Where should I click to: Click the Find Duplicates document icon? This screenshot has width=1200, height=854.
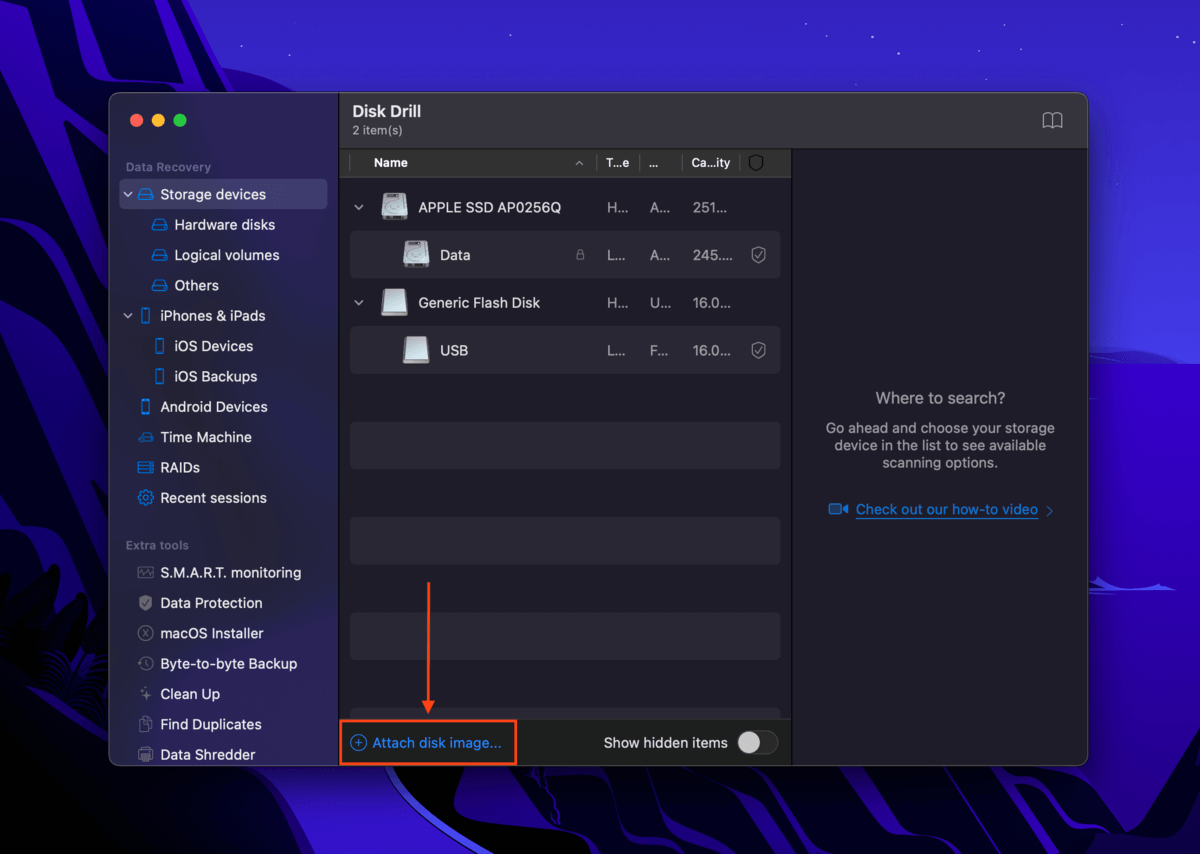[x=145, y=724]
